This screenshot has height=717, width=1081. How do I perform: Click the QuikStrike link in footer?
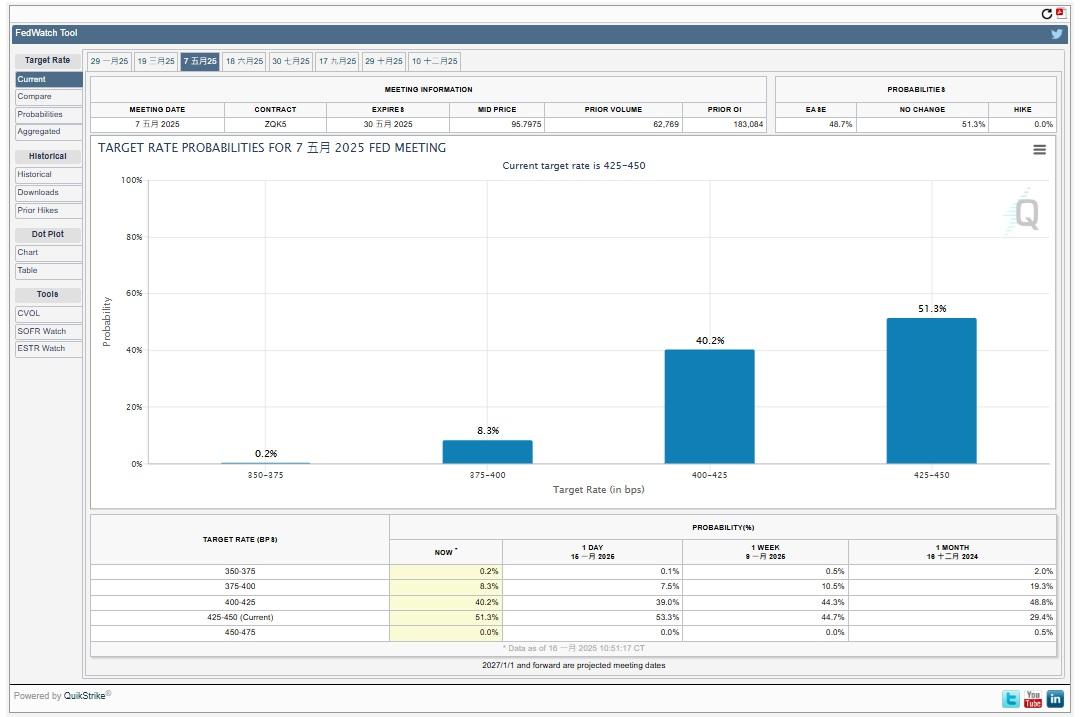87,696
